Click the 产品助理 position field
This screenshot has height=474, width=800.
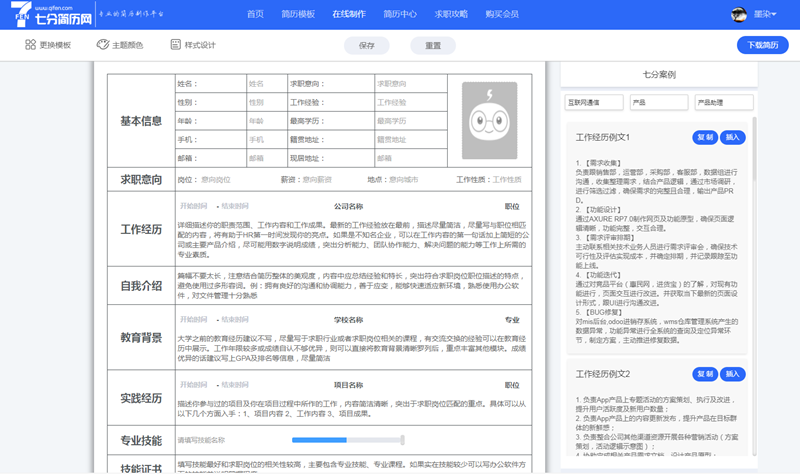723,103
